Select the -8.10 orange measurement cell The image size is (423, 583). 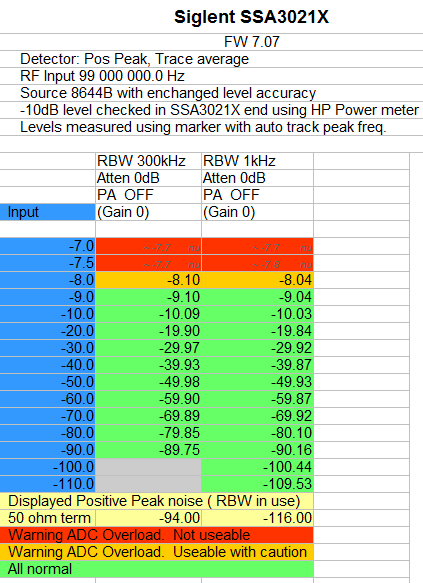tap(149, 280)
